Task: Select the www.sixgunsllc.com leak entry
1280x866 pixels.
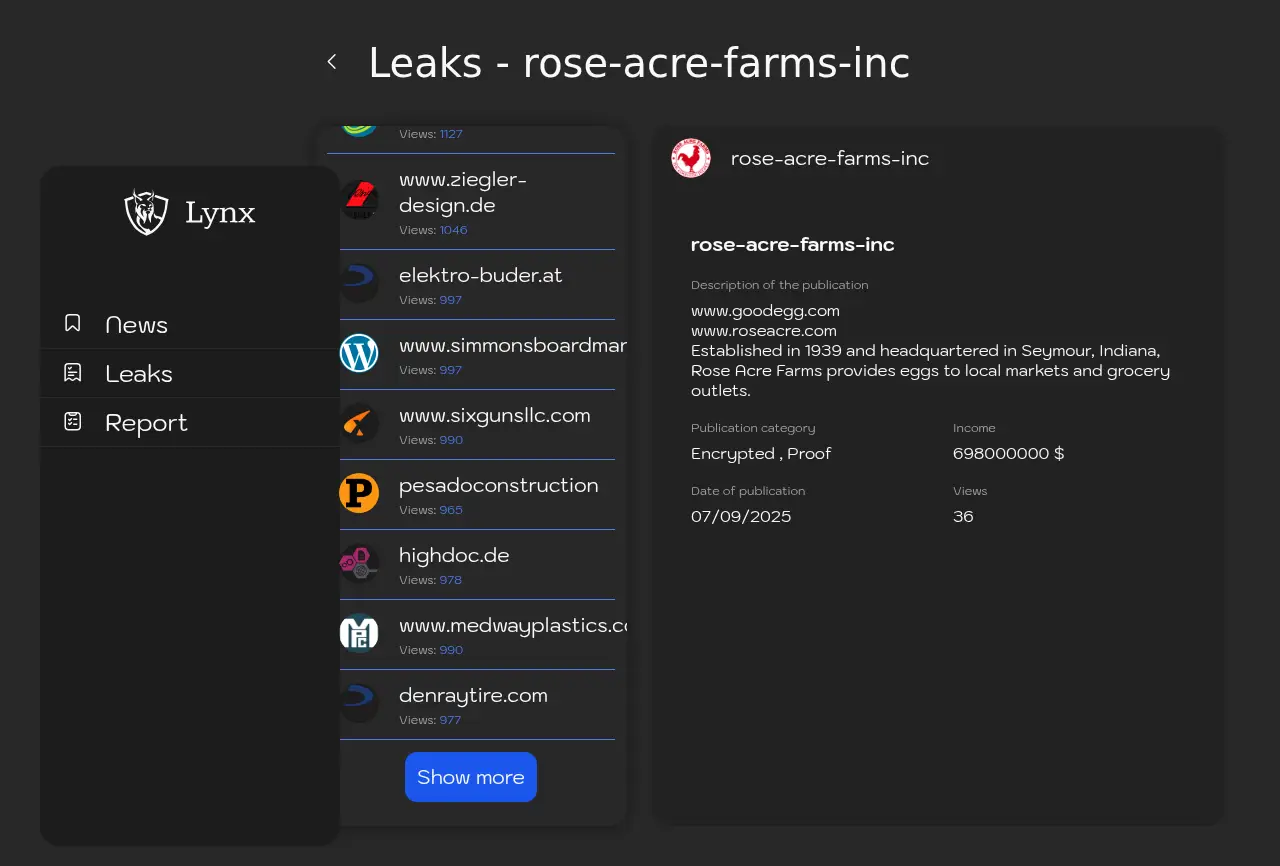Action: point(494,415)
